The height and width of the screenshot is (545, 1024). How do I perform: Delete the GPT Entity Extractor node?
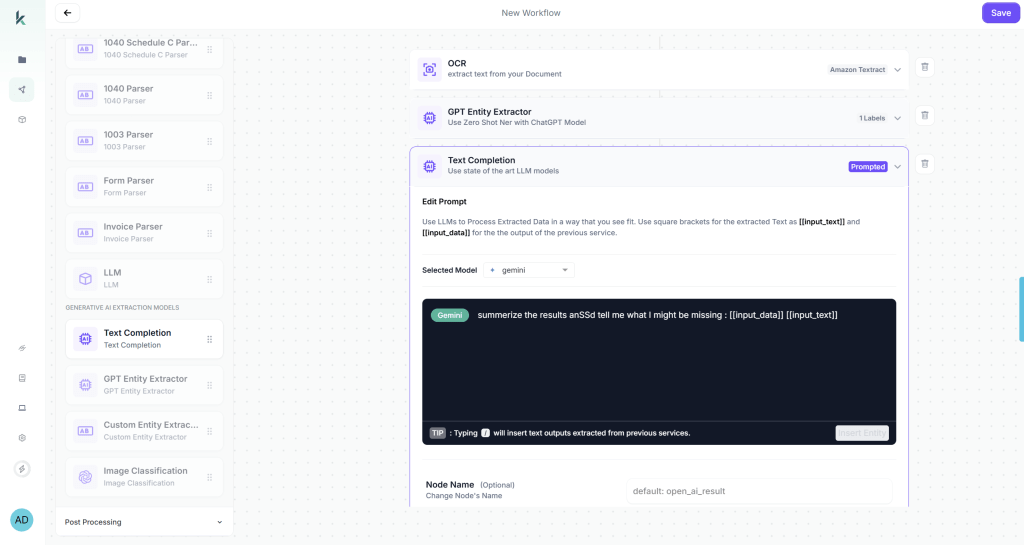(x=925, y=116)
